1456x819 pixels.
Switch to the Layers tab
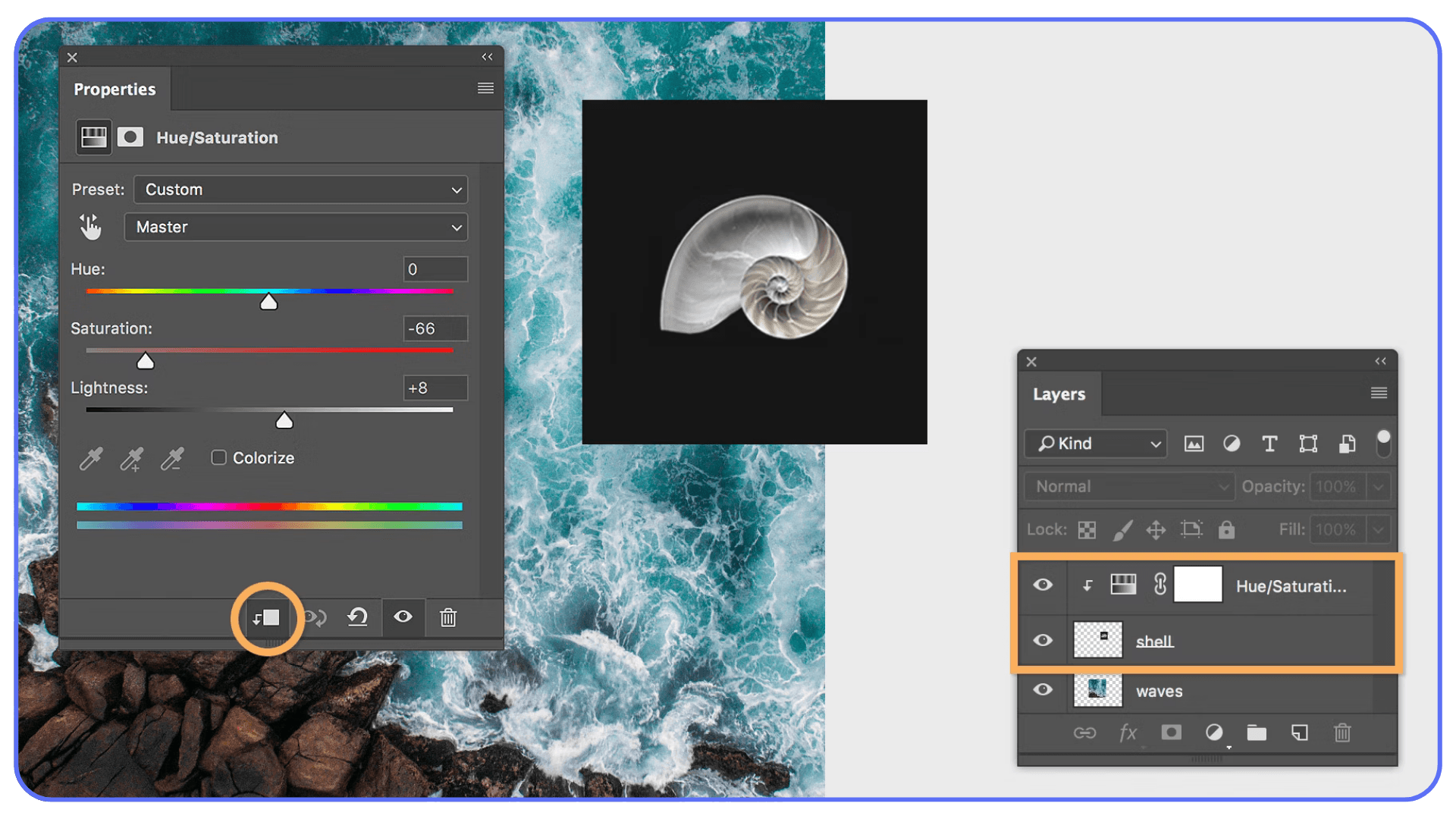[1059, 394]
